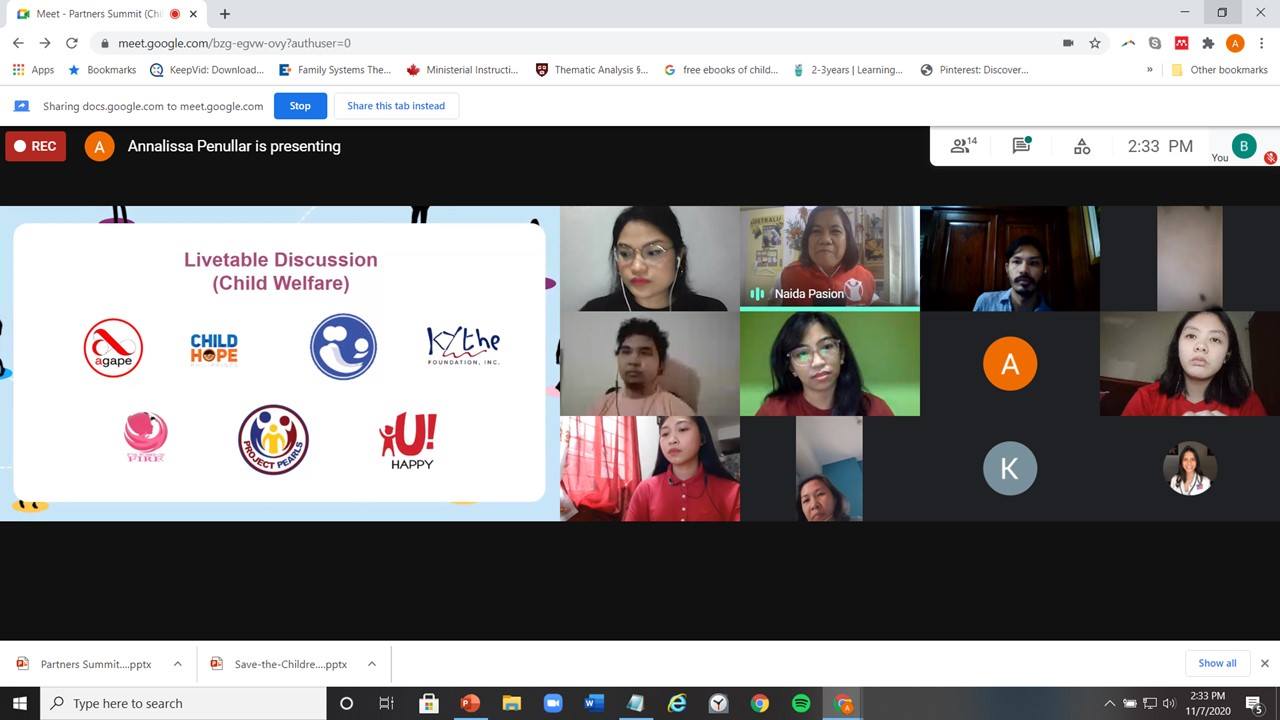Click Share this tab instead
Image resolution: width=1280 pixels, height=720 pixels.
[396, 106]
